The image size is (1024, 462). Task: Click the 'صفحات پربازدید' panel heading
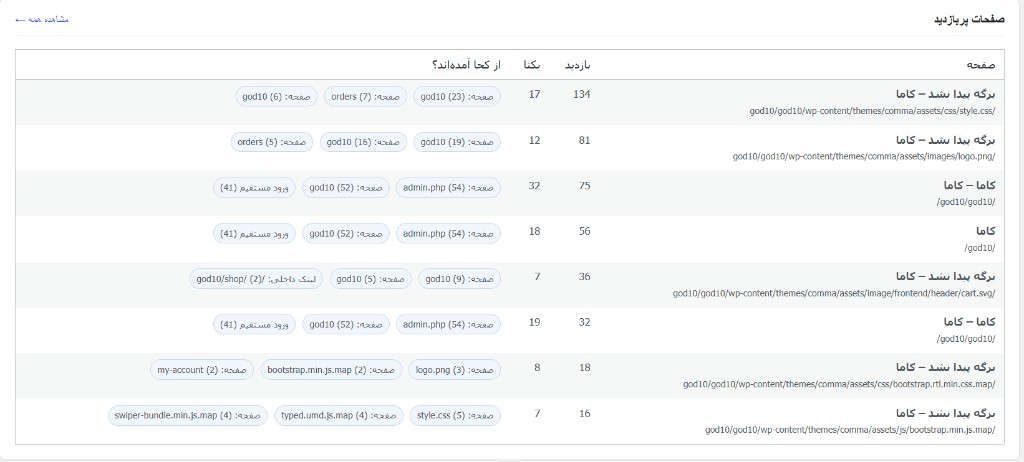[969, 20]
